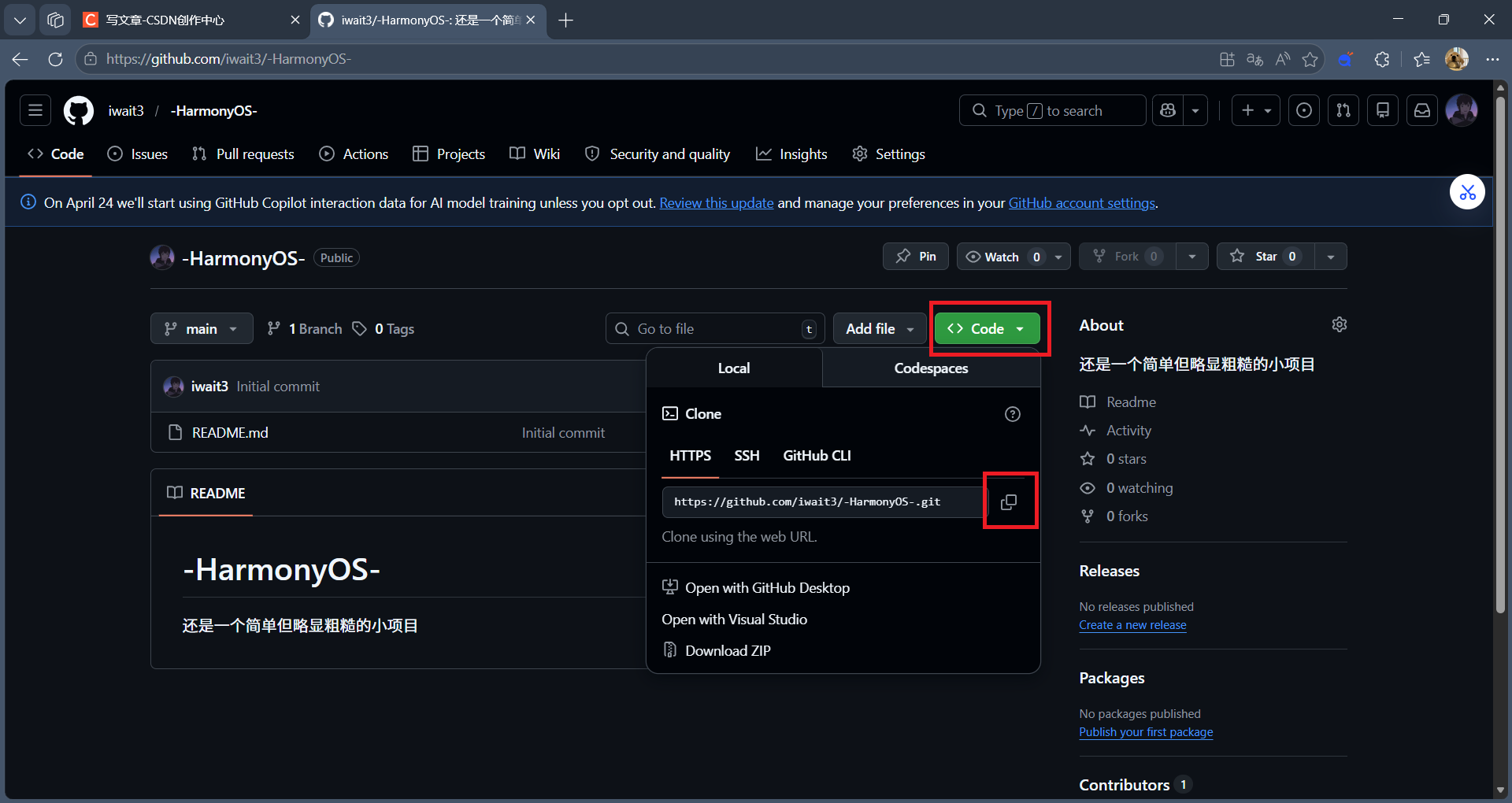Viewport: 1512px width, 803px height.
Task: Edit About details gear icon
Action: (x=1340, y=325)
